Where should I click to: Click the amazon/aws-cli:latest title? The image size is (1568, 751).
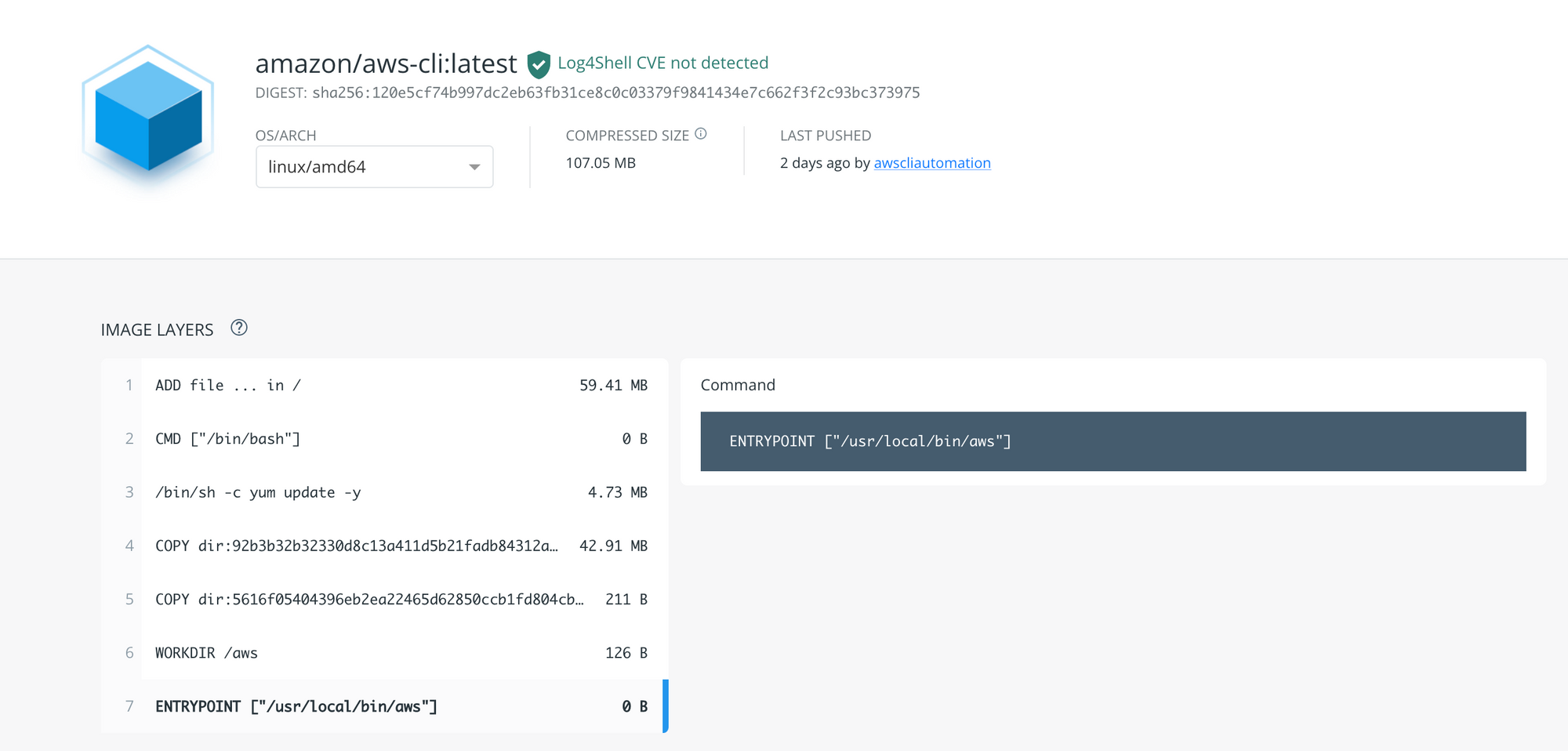(387, 63)
